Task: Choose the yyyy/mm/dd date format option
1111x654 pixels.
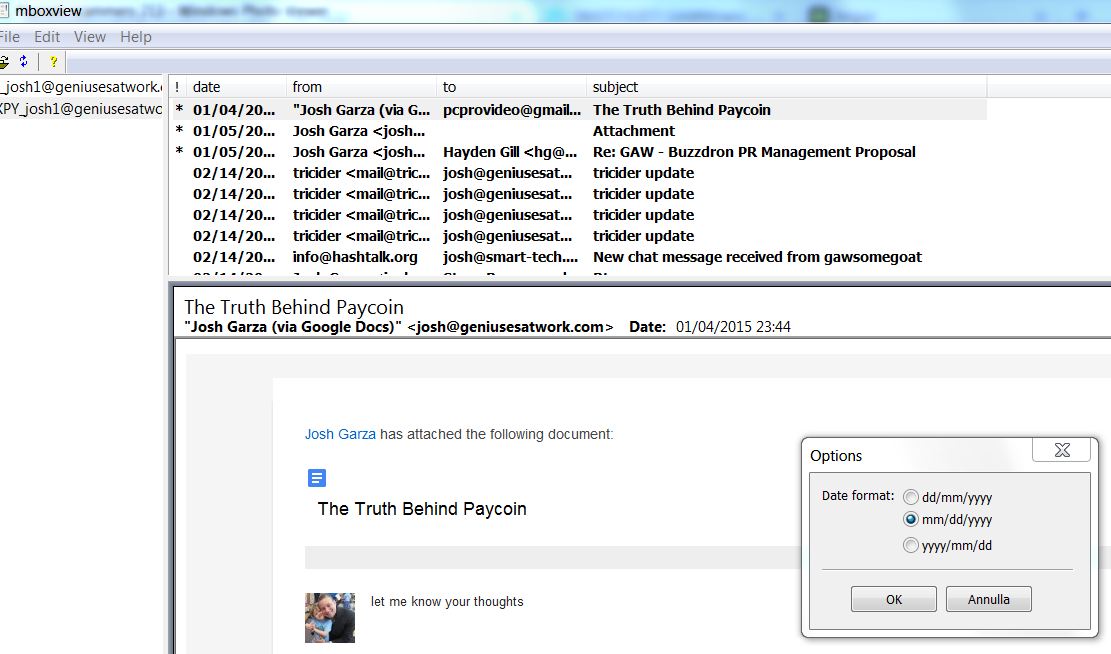Action: [910, 545]
